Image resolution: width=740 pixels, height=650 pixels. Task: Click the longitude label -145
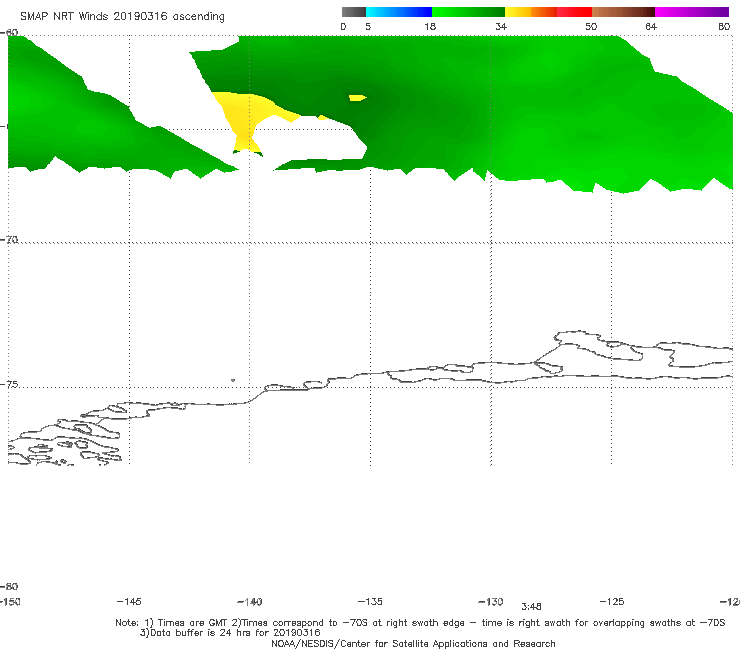[x=129, y=602]
